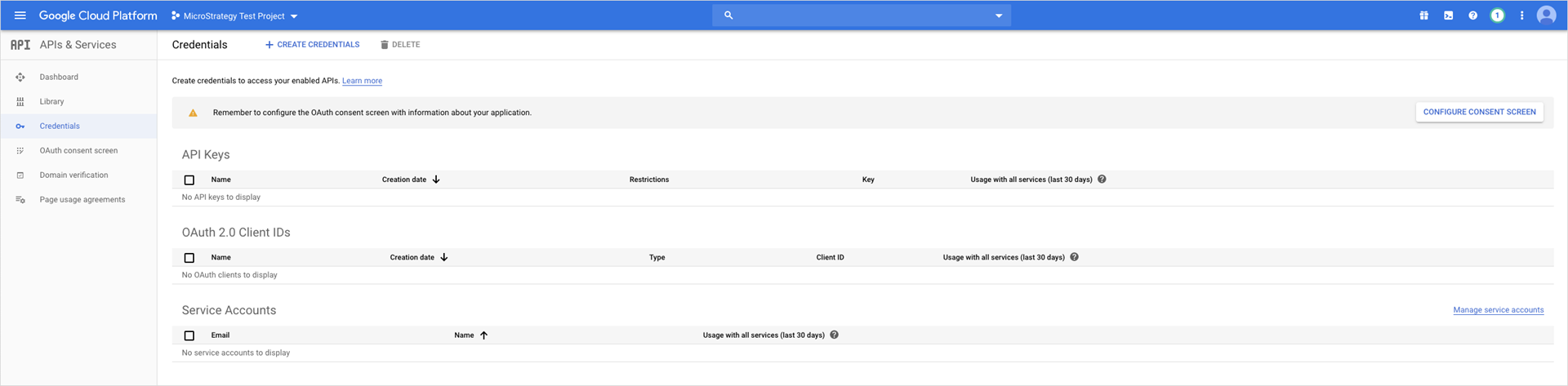Image resolution: width=1568 pixels, height=386 pixels.
Task: Select all API Keys checkbox
Action: (189, 180)
